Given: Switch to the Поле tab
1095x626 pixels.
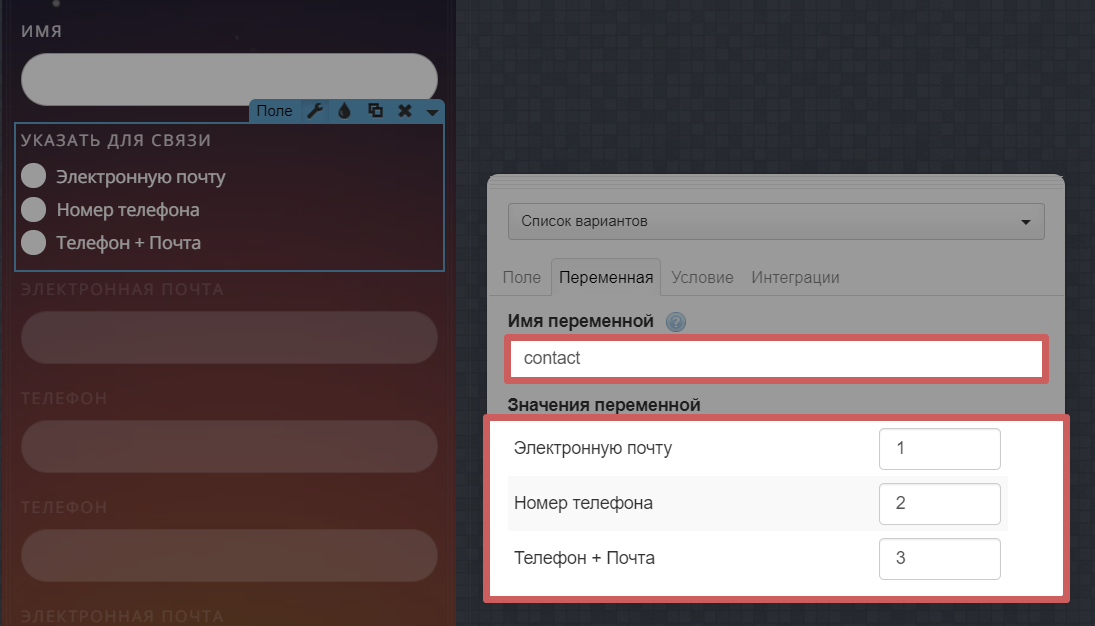Looking at the screenshot, I should tap(522, 277).
